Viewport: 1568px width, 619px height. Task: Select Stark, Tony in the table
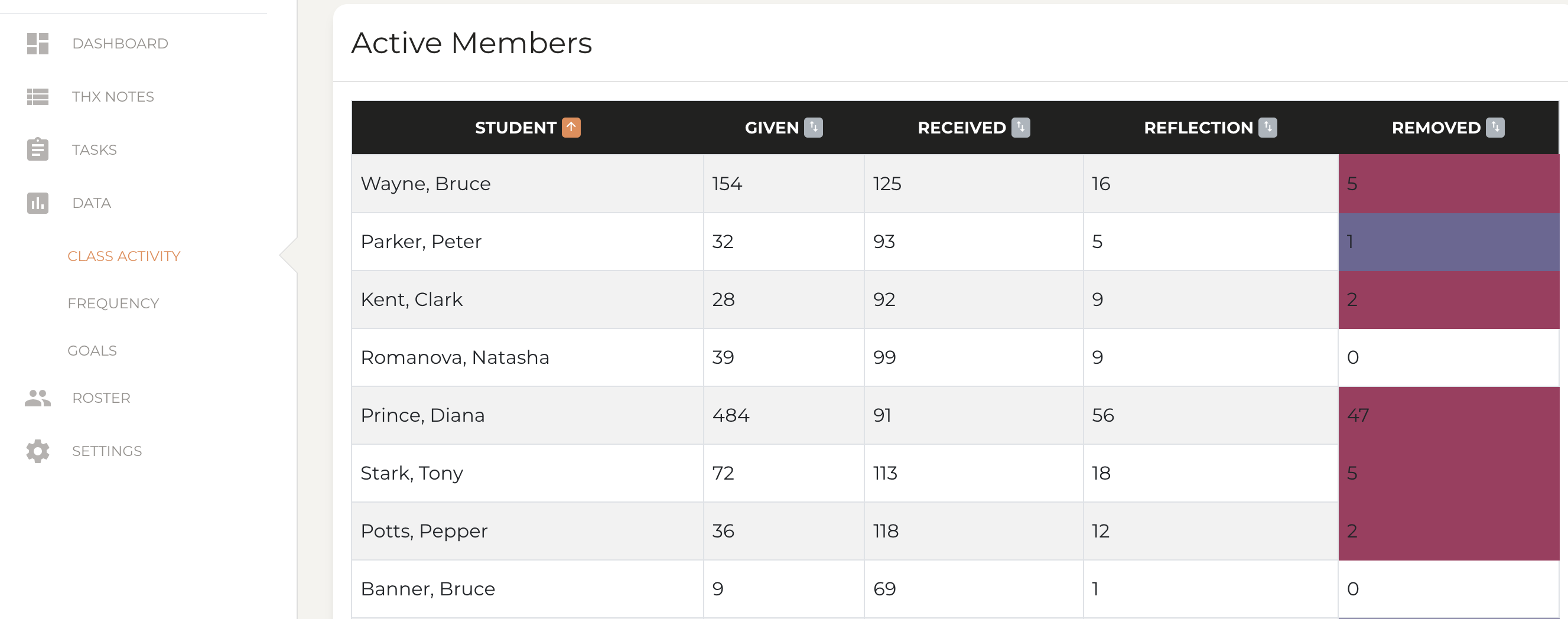click(x=411, y=473)
